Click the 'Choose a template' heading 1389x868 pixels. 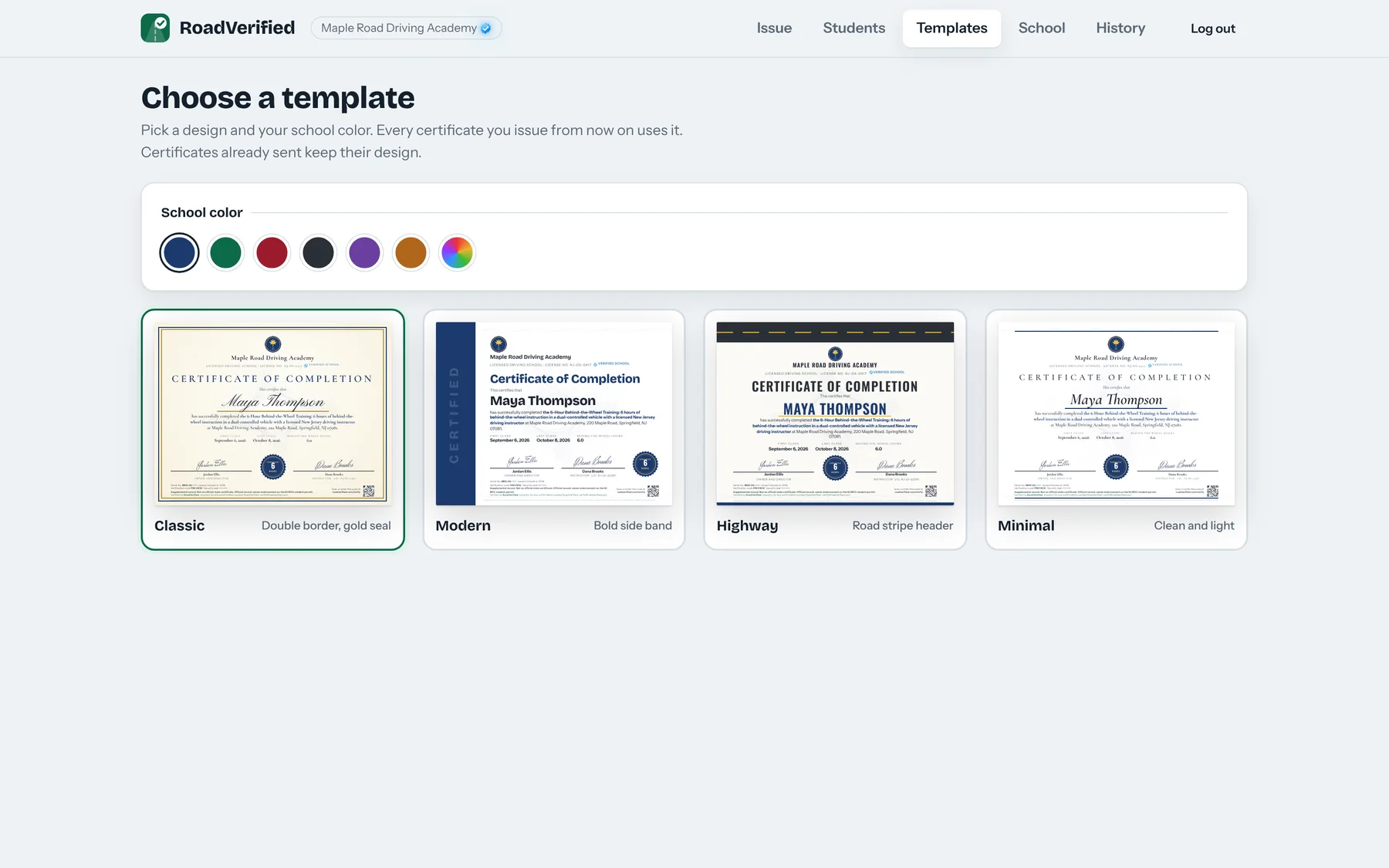[278, 98]
